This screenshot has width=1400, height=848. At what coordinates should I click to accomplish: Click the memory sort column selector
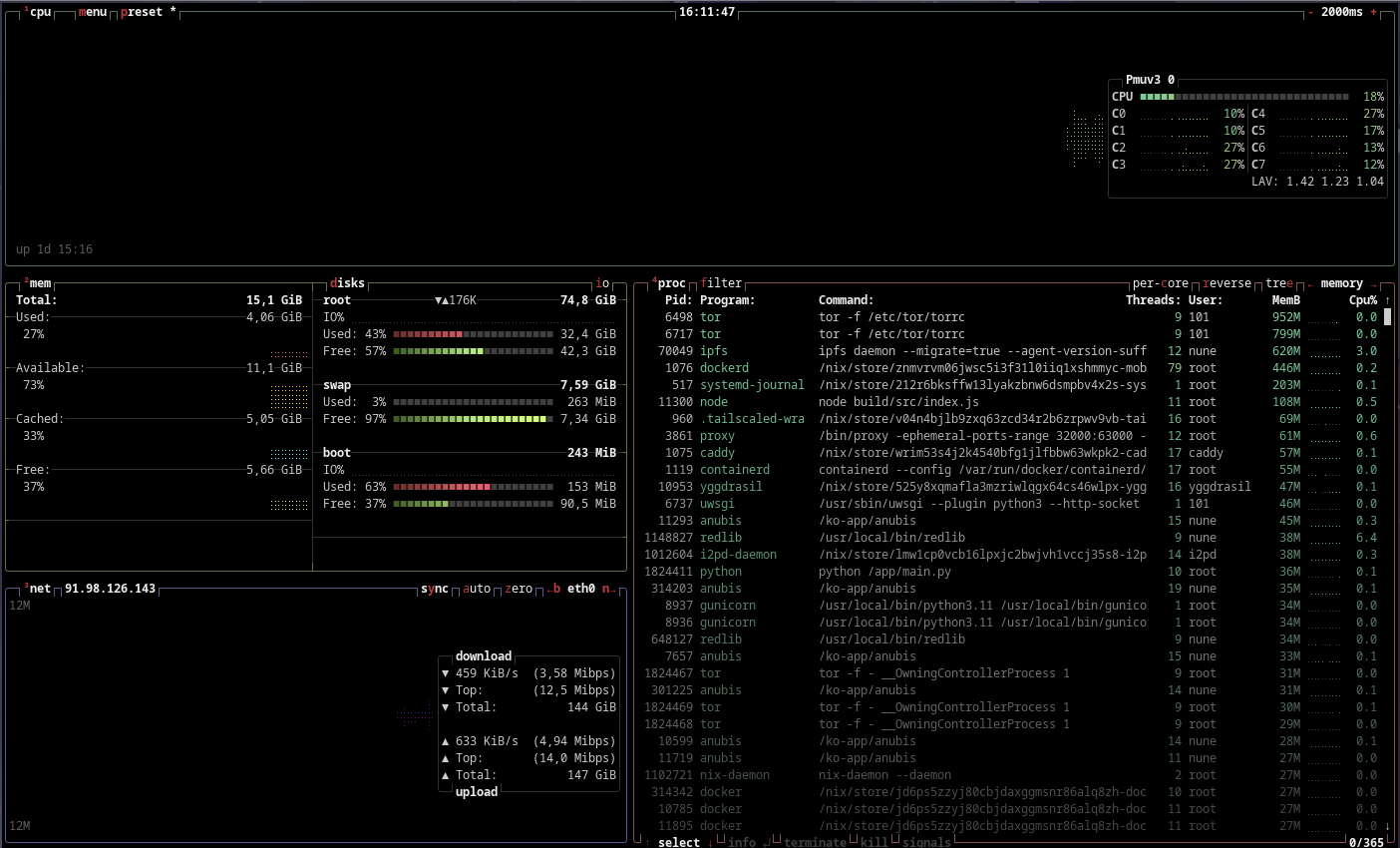[x=1341, y=283]
